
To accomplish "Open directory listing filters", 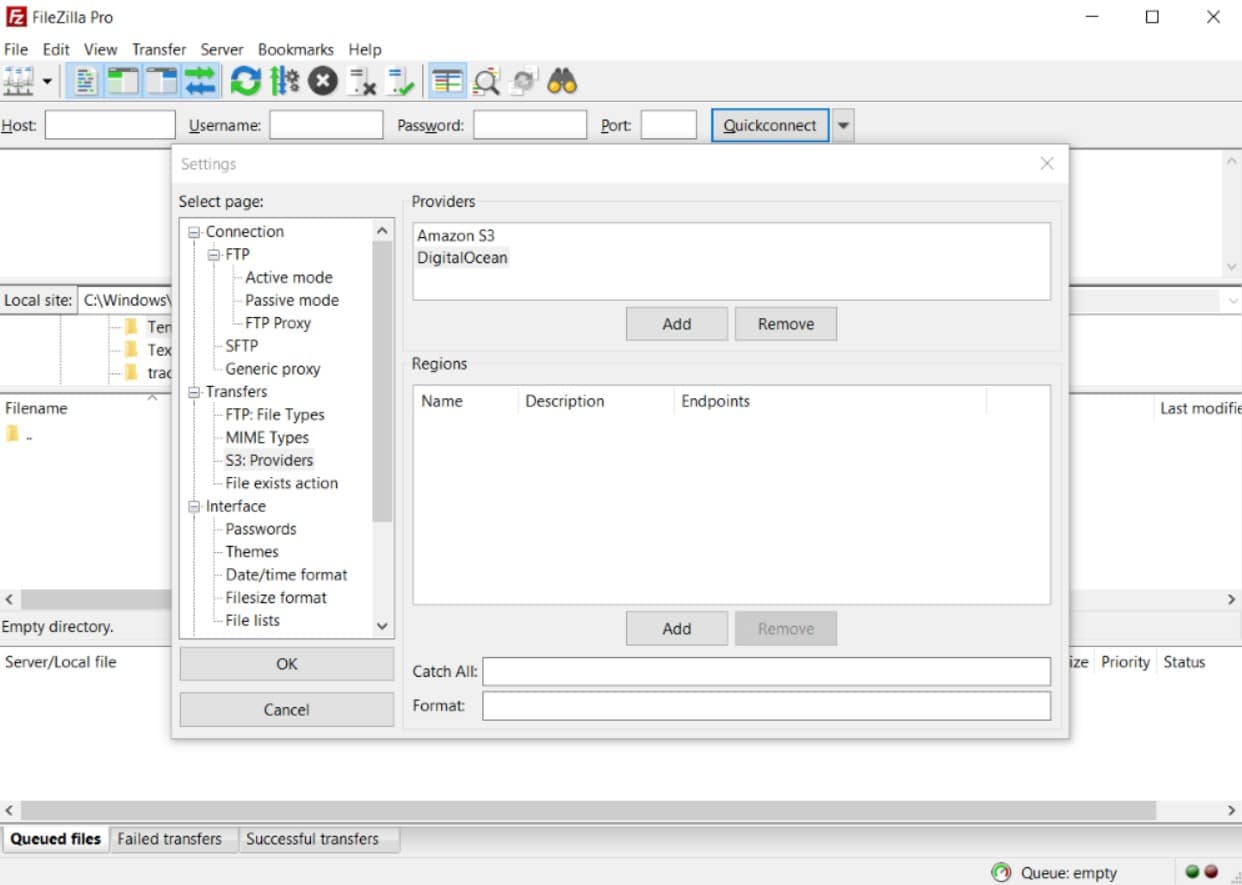I will tap(485, 81).
